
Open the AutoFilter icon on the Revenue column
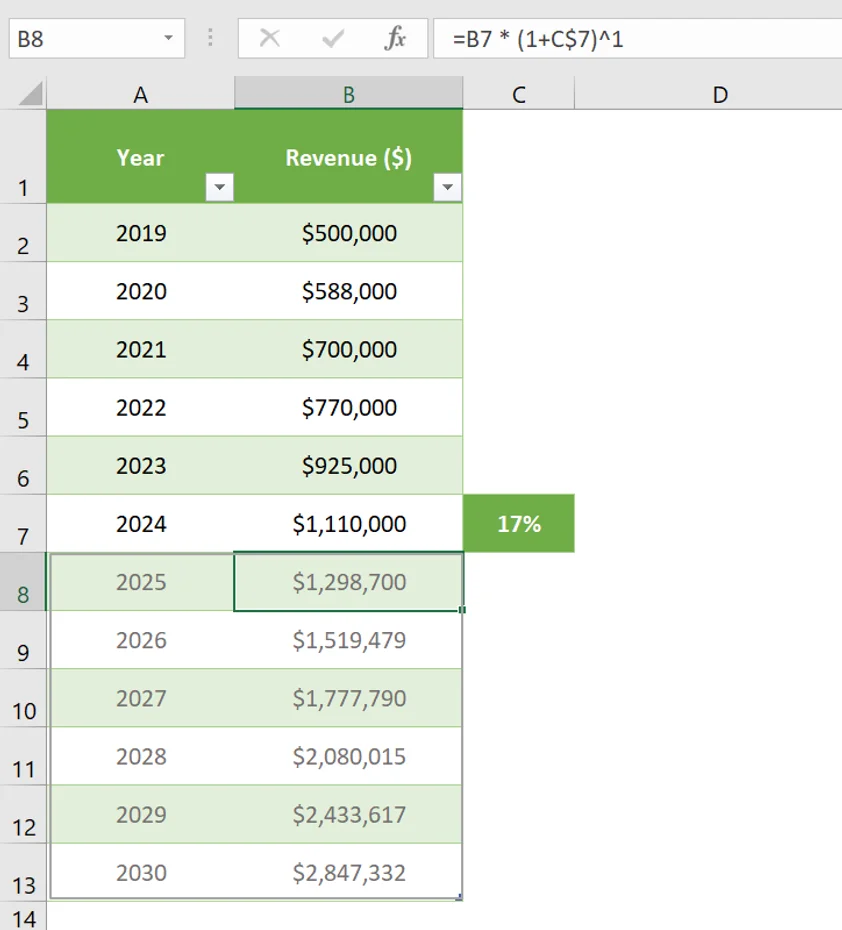click(x=447, y=186)
